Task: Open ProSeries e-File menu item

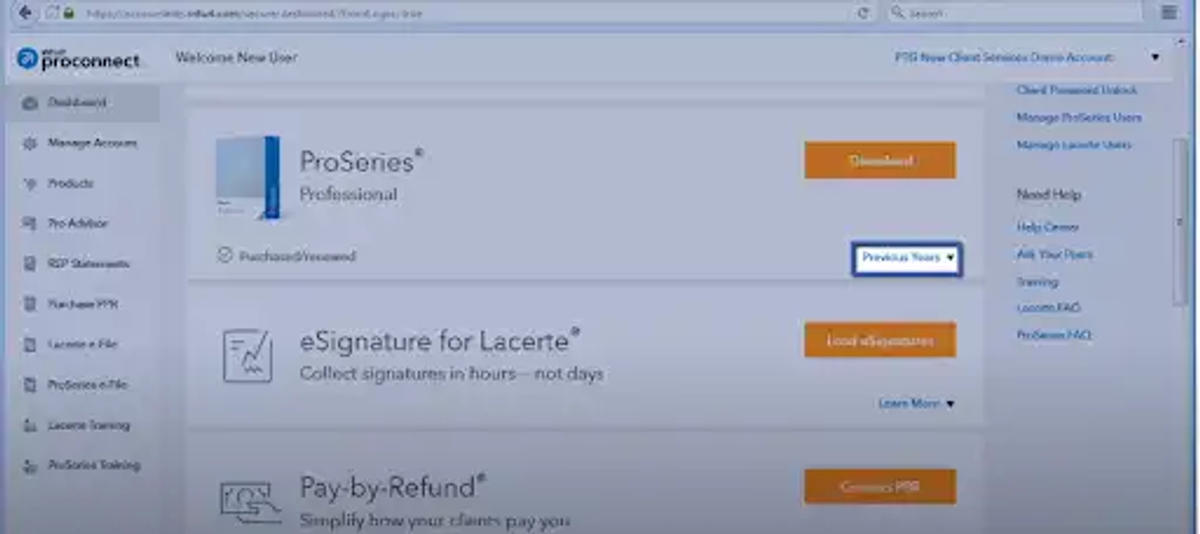Action: click(x=88, y=385)
